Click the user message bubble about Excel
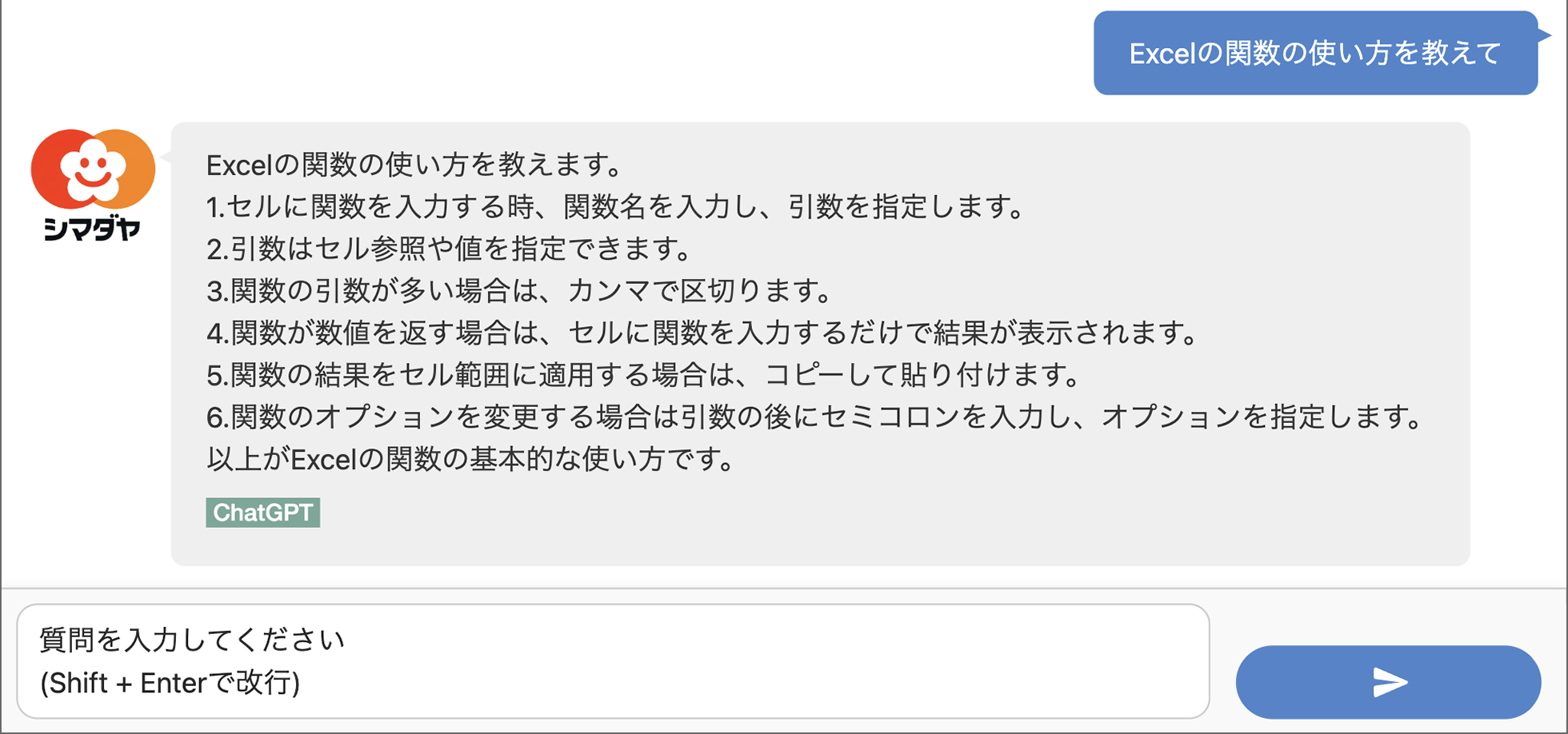The height and width of the screenshot is (734, 1568). click(1315, 53)
